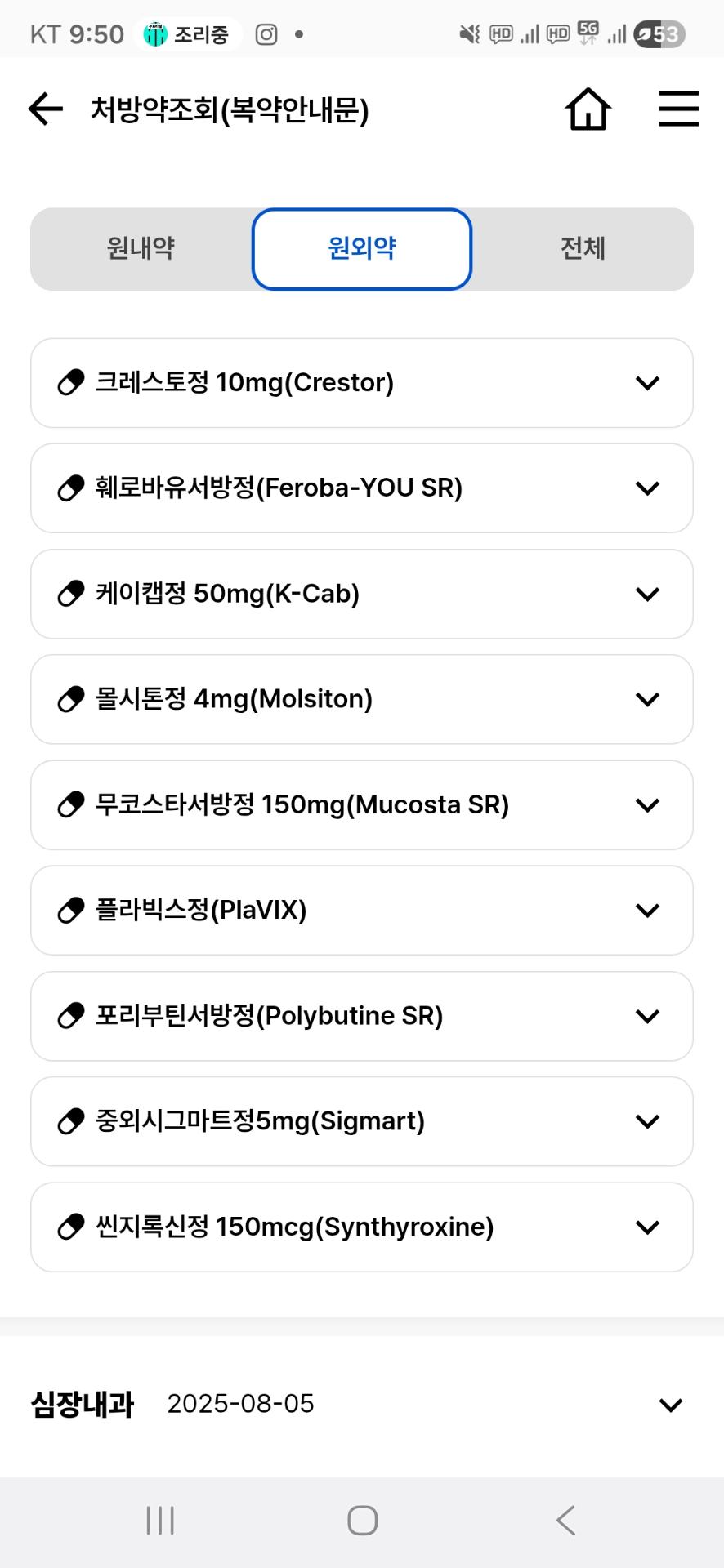The image size is (724, 1568).
Task: Tap pill icon beside Crestor
Action: click(71, 382)
